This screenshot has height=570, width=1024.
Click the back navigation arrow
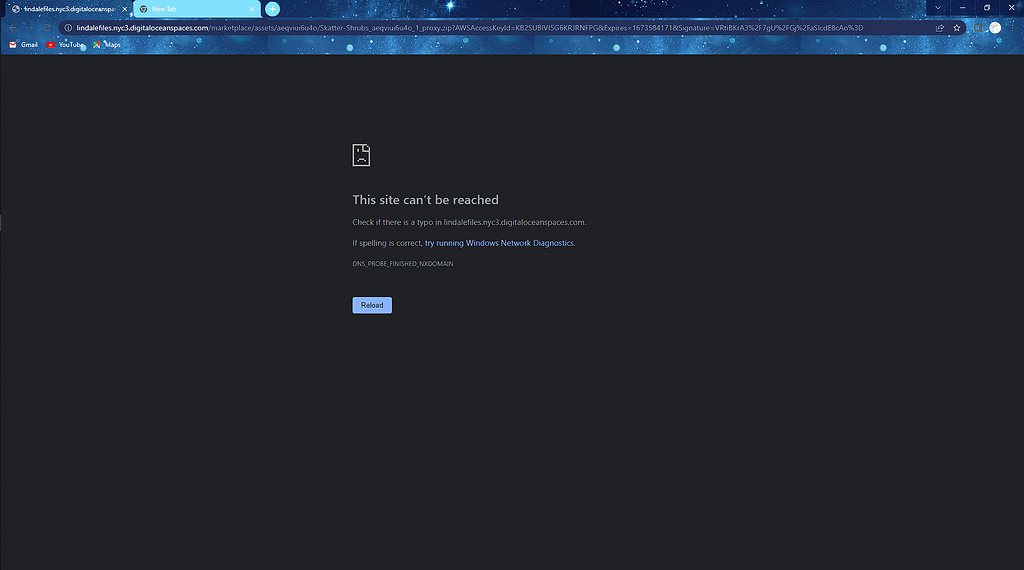tap(13, 27)
